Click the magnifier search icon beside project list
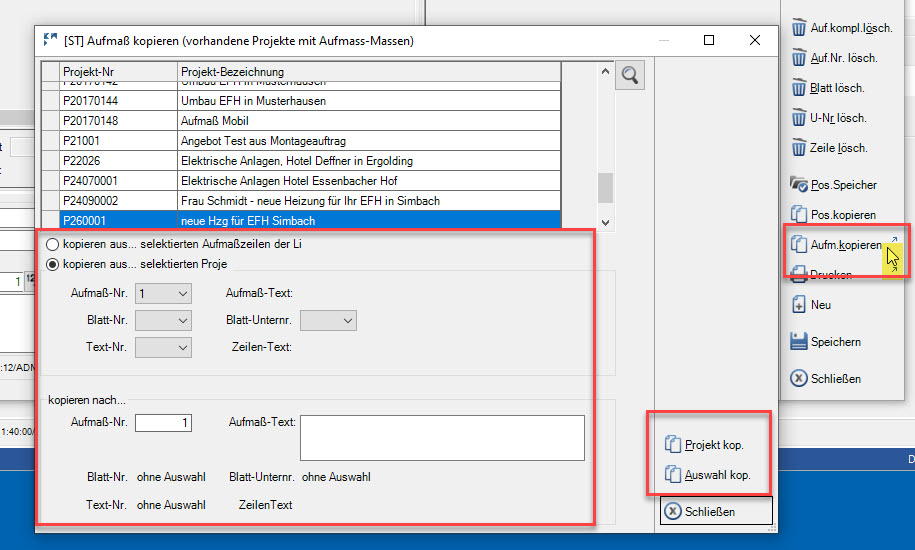915x550 pixels. pos(630,75)
